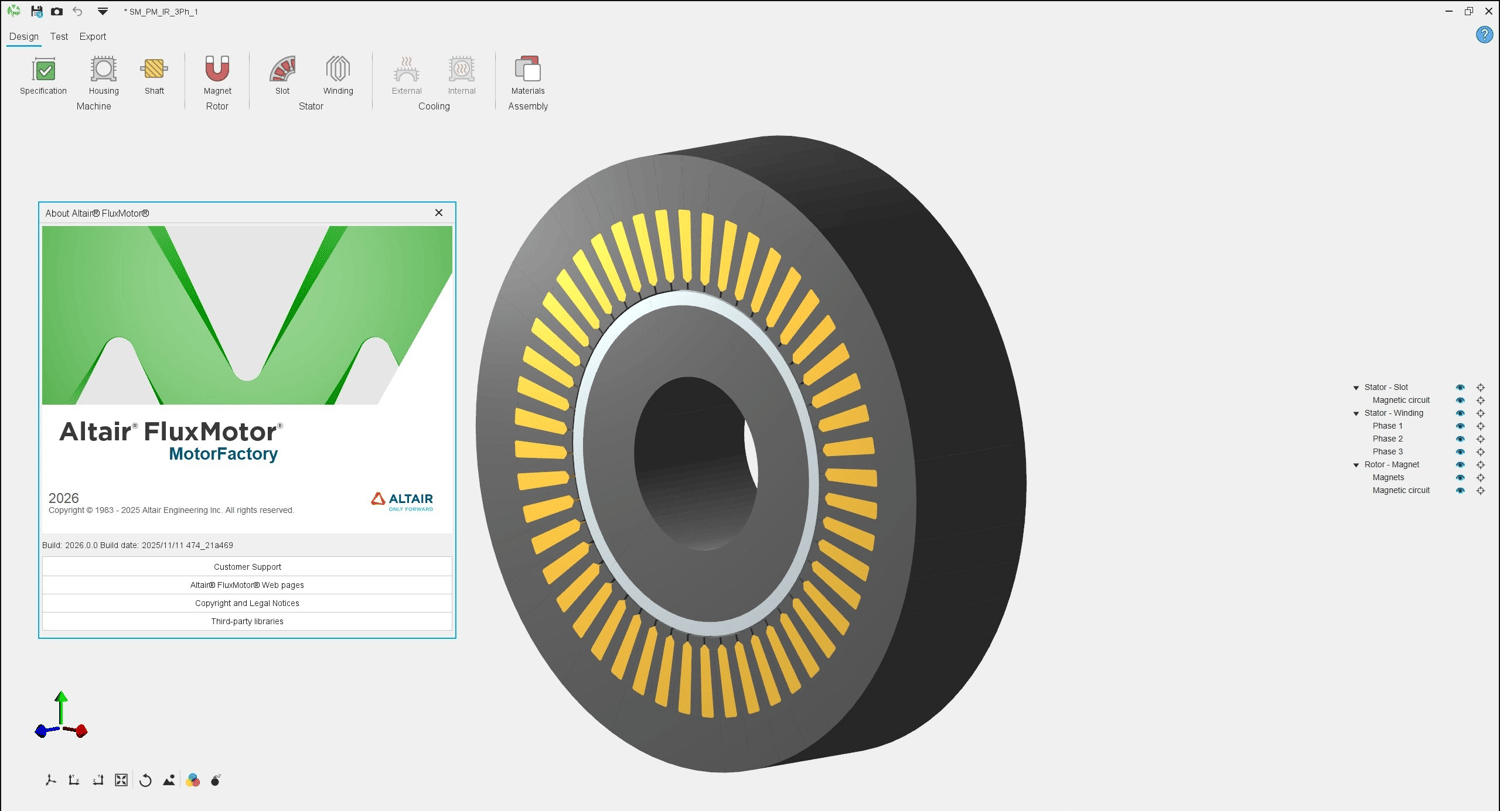Viewport: 1500px width, 811px height.
Task: Open Customer Support from About dialog
Action: pyautogui.click(x=247, y=567)
